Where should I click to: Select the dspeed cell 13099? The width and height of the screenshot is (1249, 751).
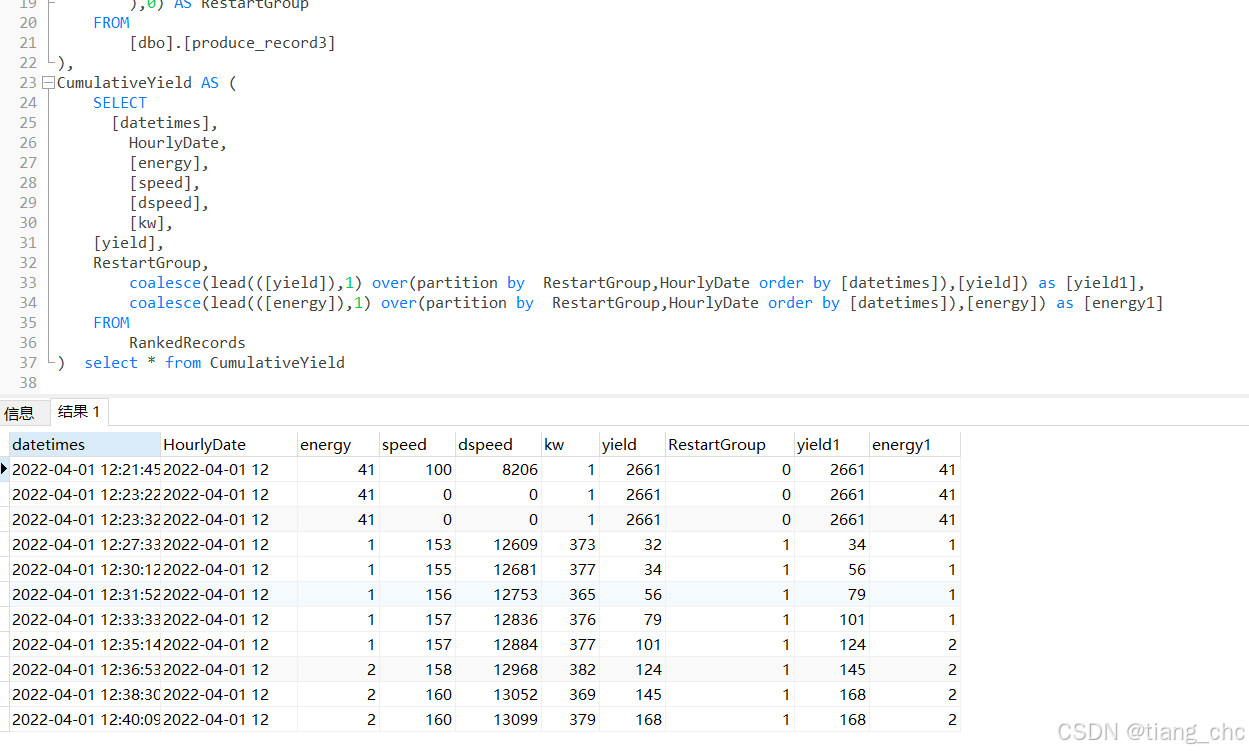498,719
